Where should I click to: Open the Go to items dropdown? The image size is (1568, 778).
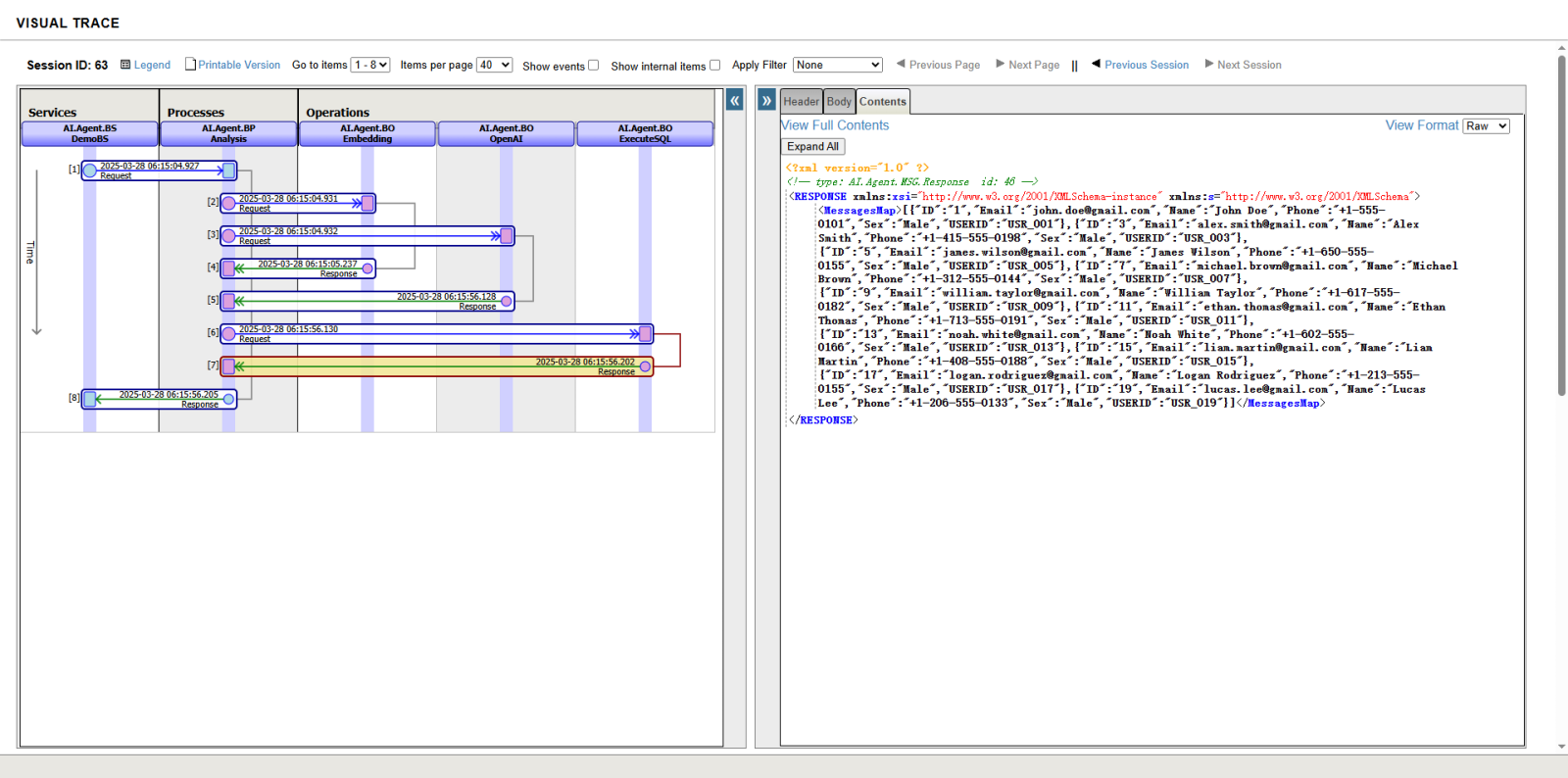(x=370, y=65)
